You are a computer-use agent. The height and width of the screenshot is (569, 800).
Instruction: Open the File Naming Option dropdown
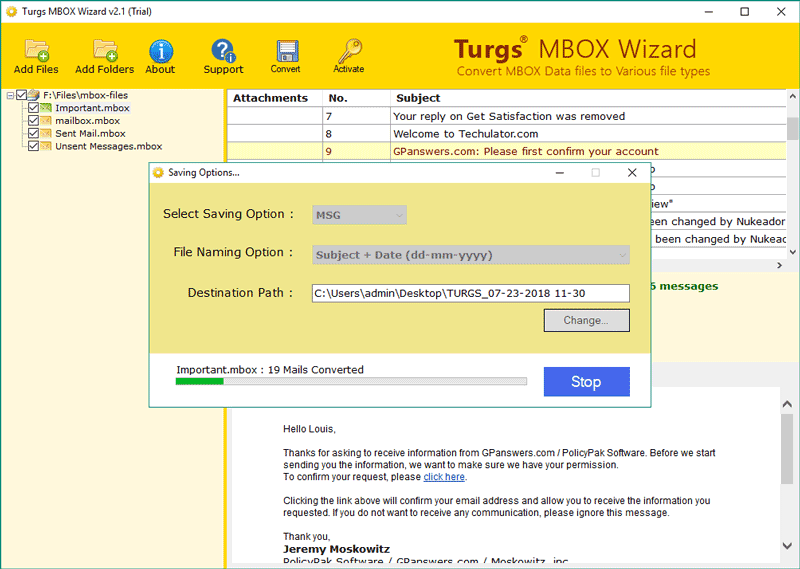pyautogui.click(x=470, y=255)
